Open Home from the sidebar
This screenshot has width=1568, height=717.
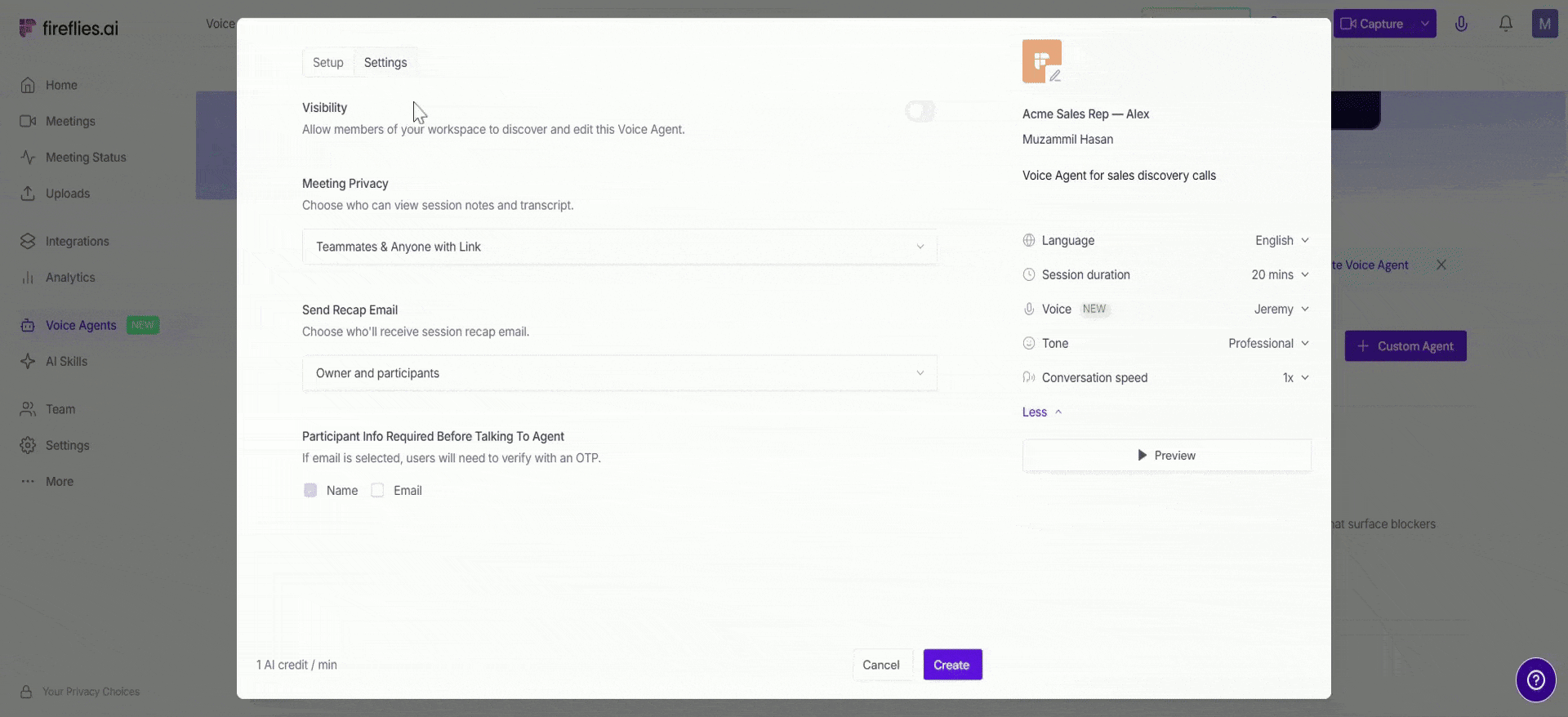[x=61, y=85]
